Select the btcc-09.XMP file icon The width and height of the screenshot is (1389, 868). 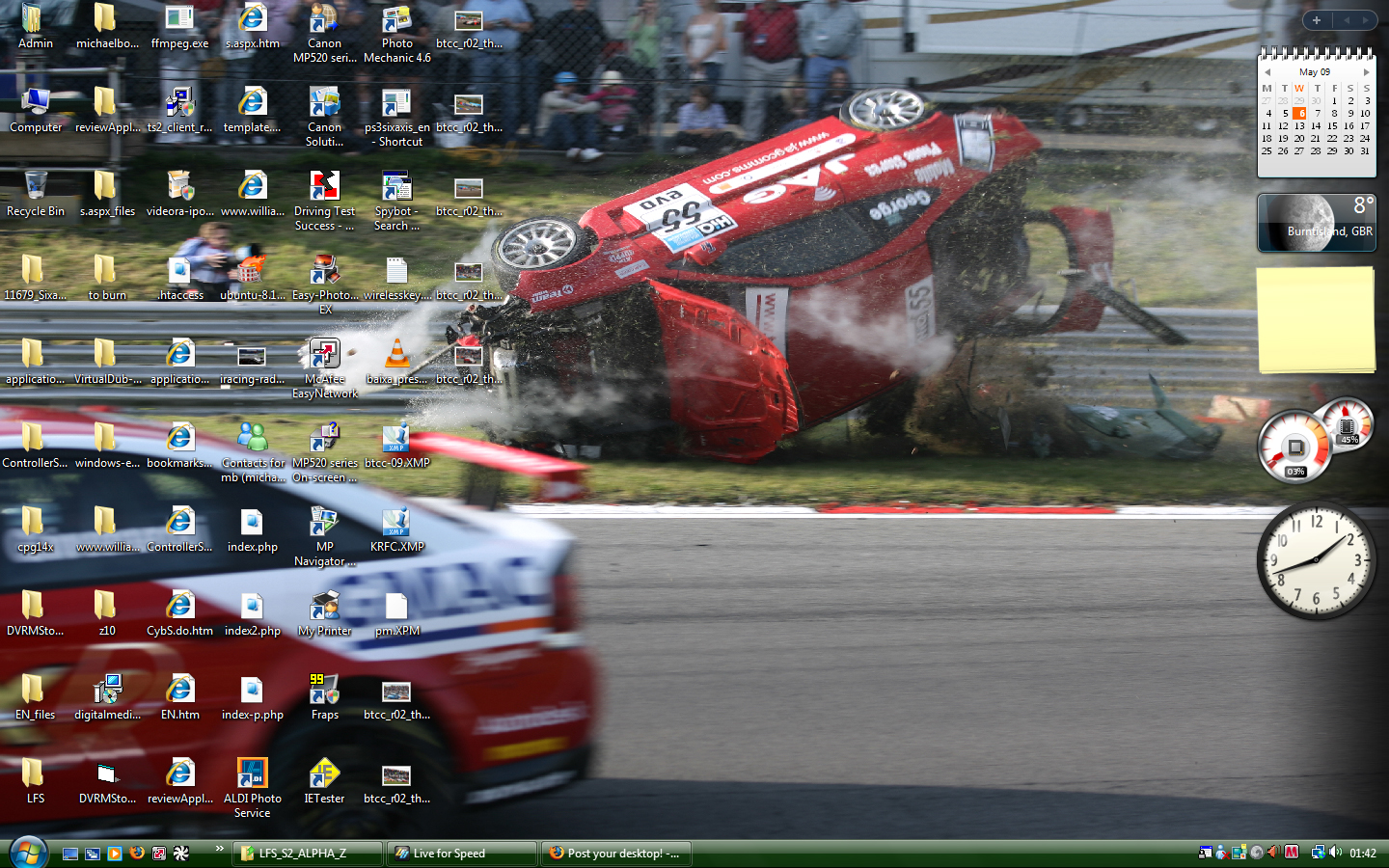point(396,447)
